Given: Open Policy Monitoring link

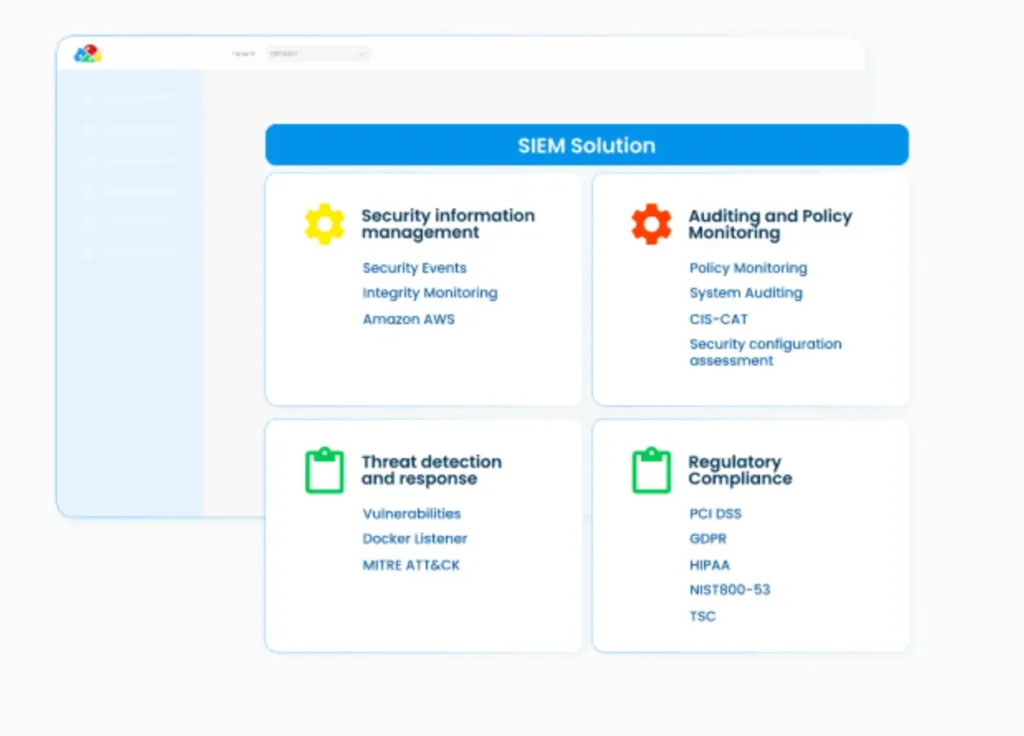Looking at the screenshot, I should 748,268.
